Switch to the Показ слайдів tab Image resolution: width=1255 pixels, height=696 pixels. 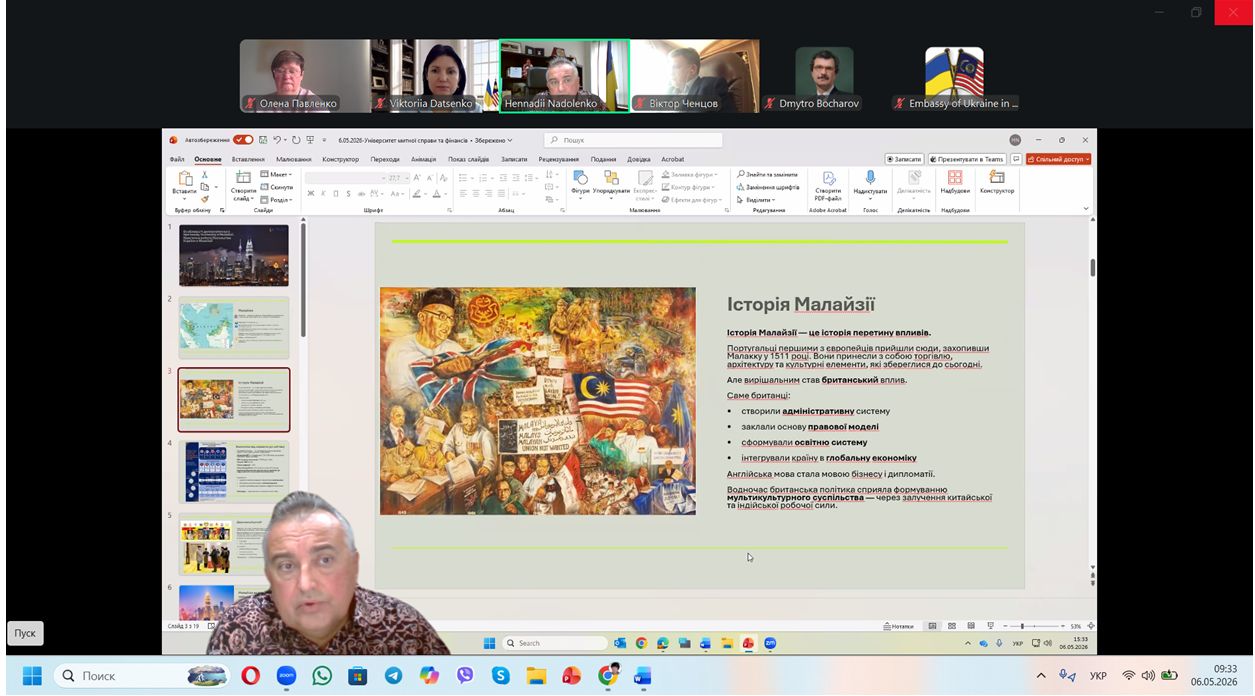coord(469,159)
